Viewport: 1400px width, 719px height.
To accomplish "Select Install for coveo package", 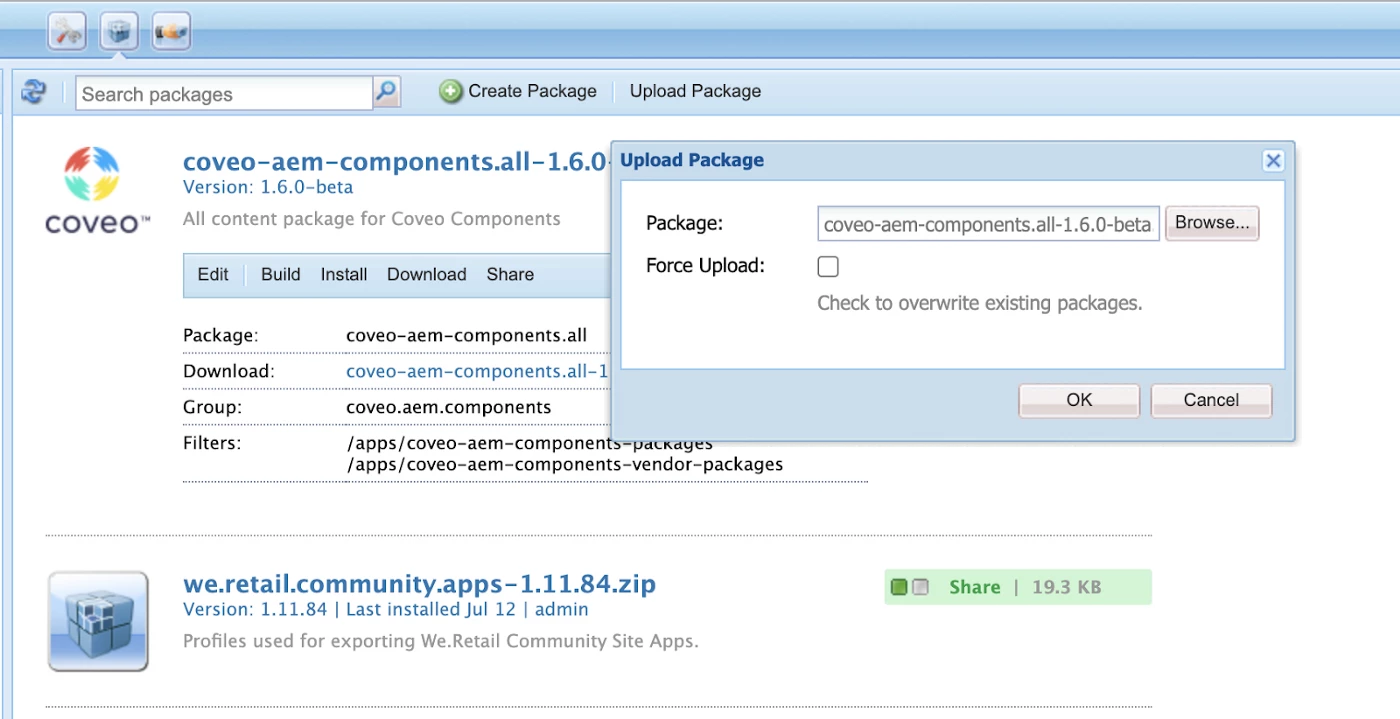I will click(344, 274).
